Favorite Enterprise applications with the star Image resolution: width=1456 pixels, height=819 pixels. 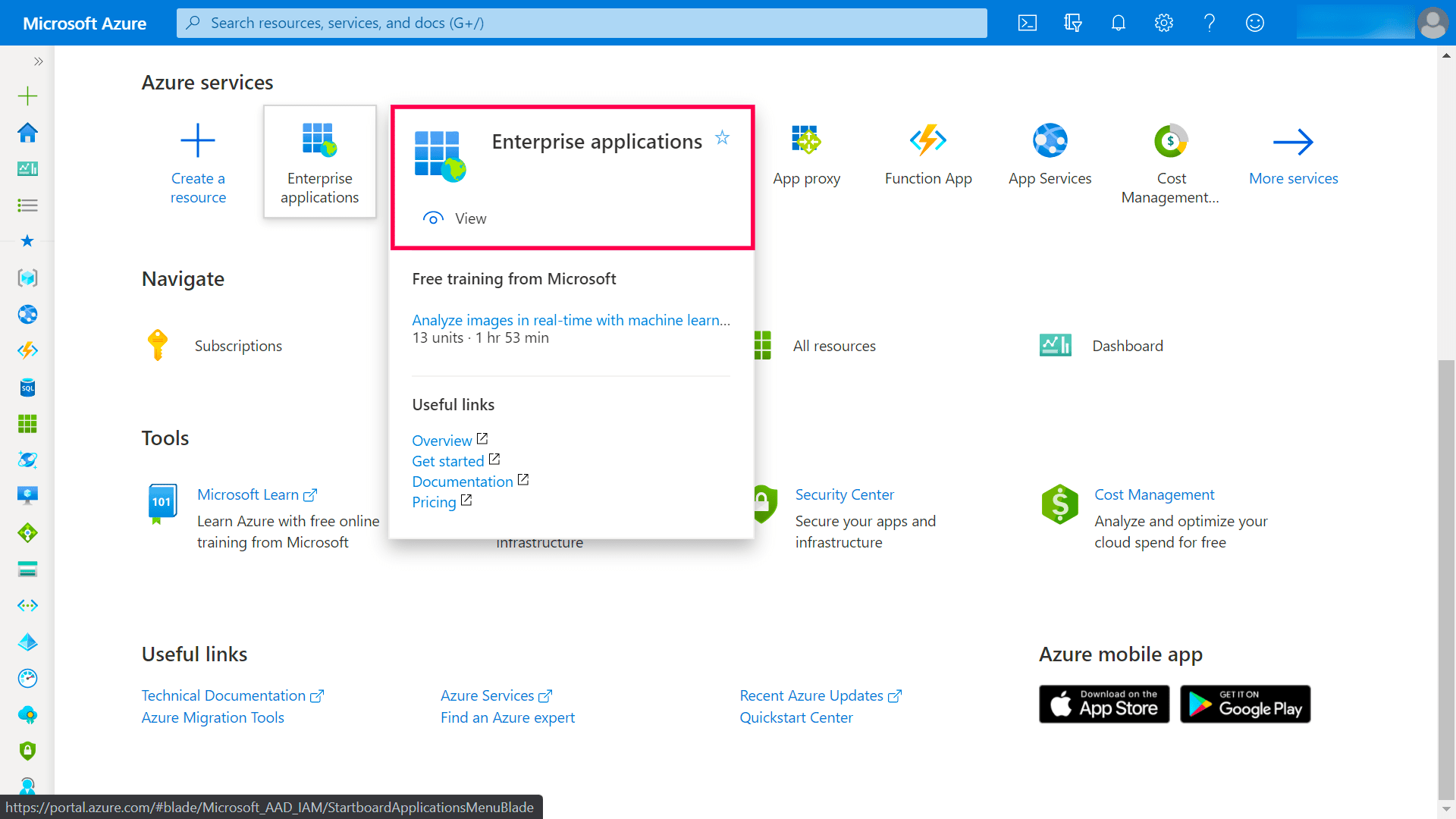pyautogui.click(x=722, y=138)
